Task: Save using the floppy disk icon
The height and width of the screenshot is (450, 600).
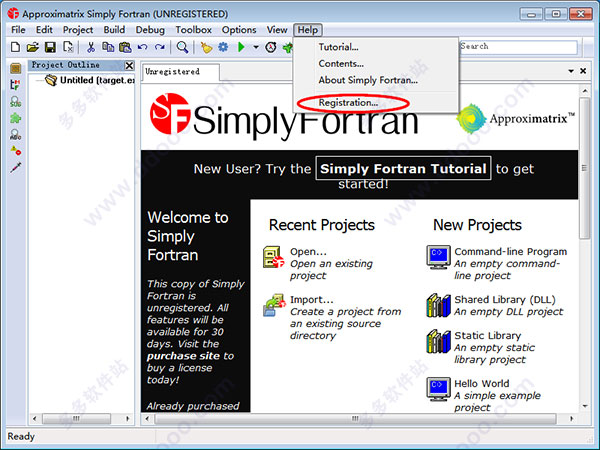Action: coord(51,47)
